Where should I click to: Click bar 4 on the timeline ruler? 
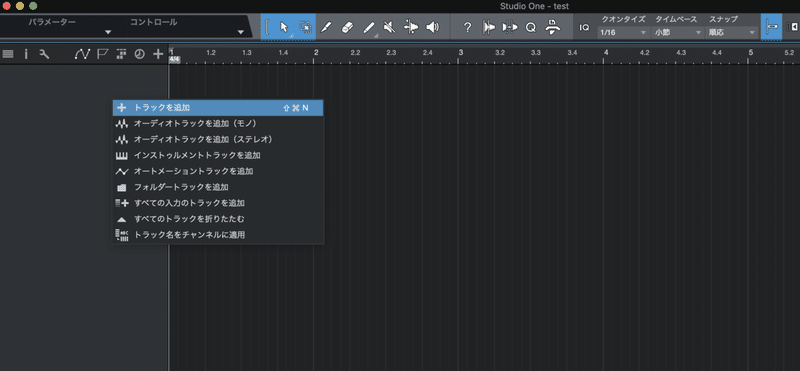click(x=606, y=52)
